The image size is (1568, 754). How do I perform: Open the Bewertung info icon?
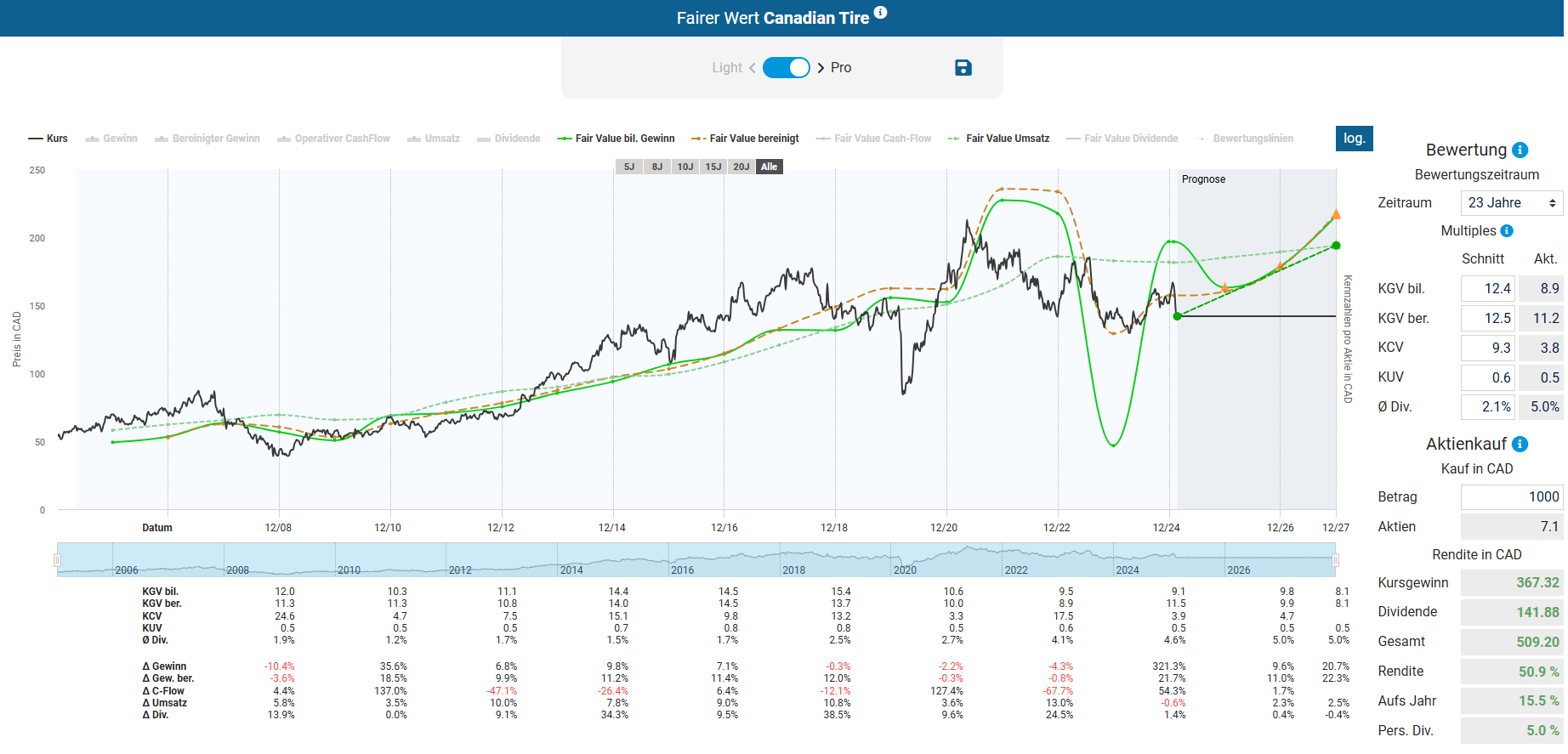coord(1520,150)
